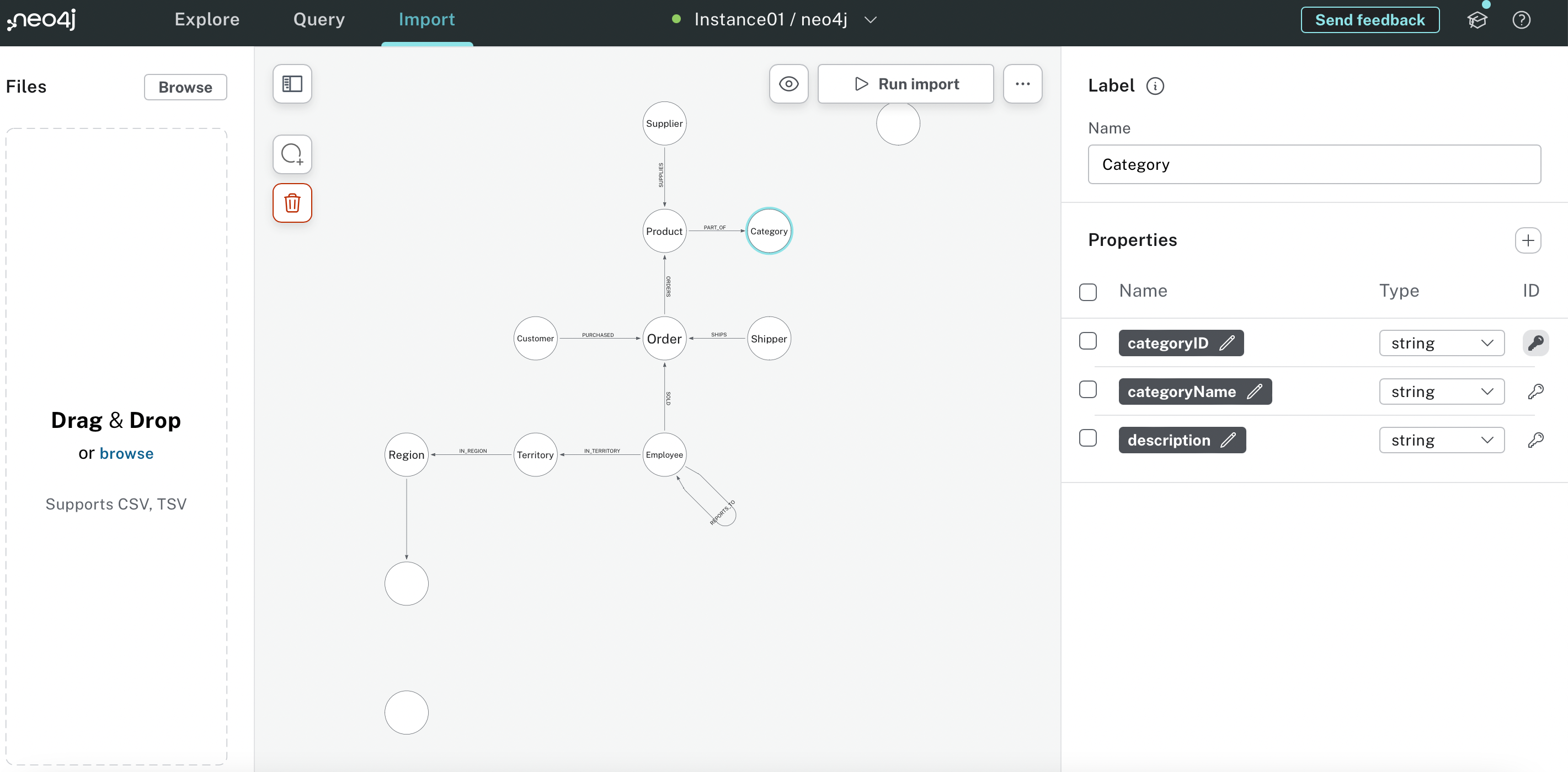Click the neo4j logo
This screenshot has width=1568, height=772.
tap(41, 19)
